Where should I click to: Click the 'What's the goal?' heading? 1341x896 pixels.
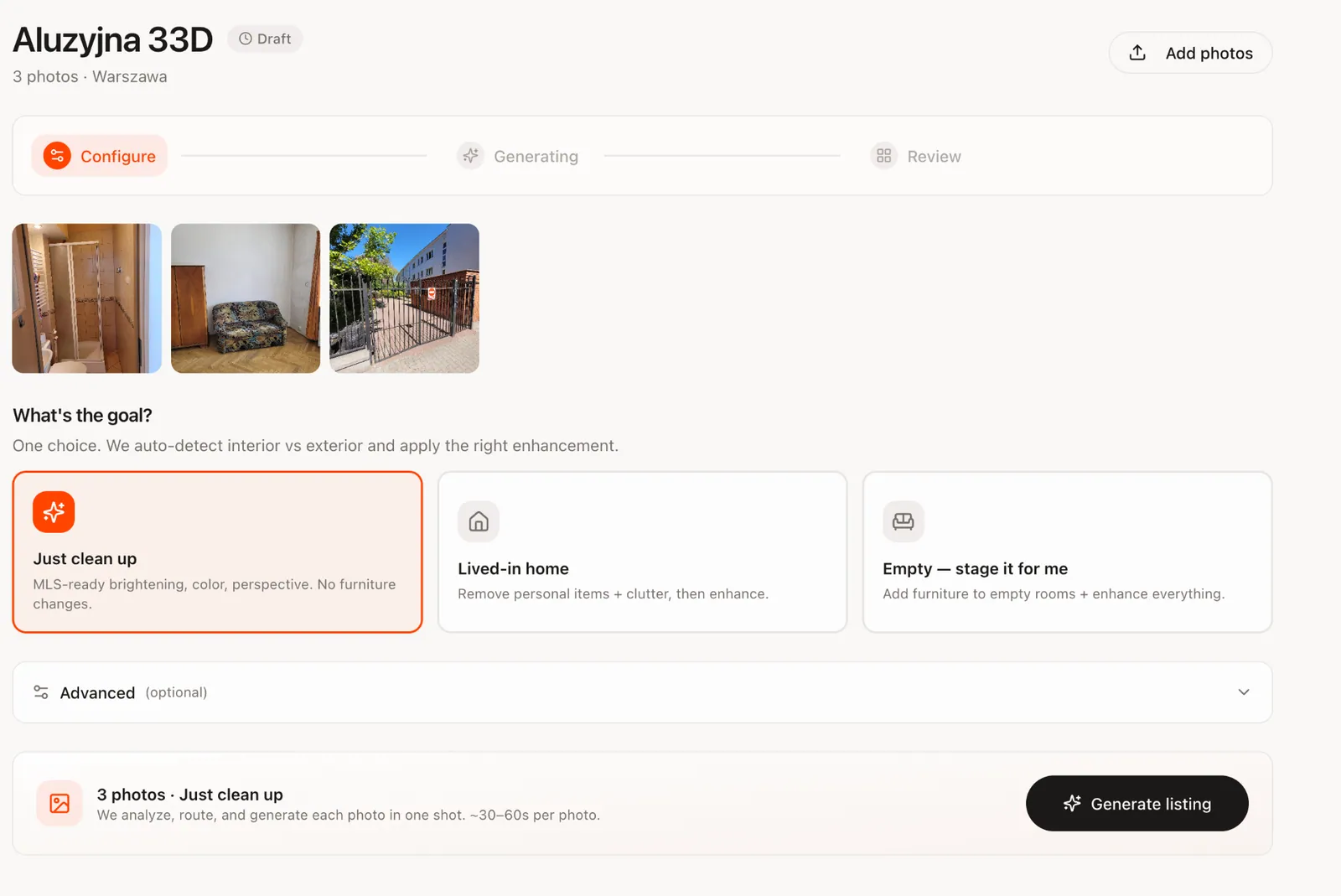tap(82, 416)
